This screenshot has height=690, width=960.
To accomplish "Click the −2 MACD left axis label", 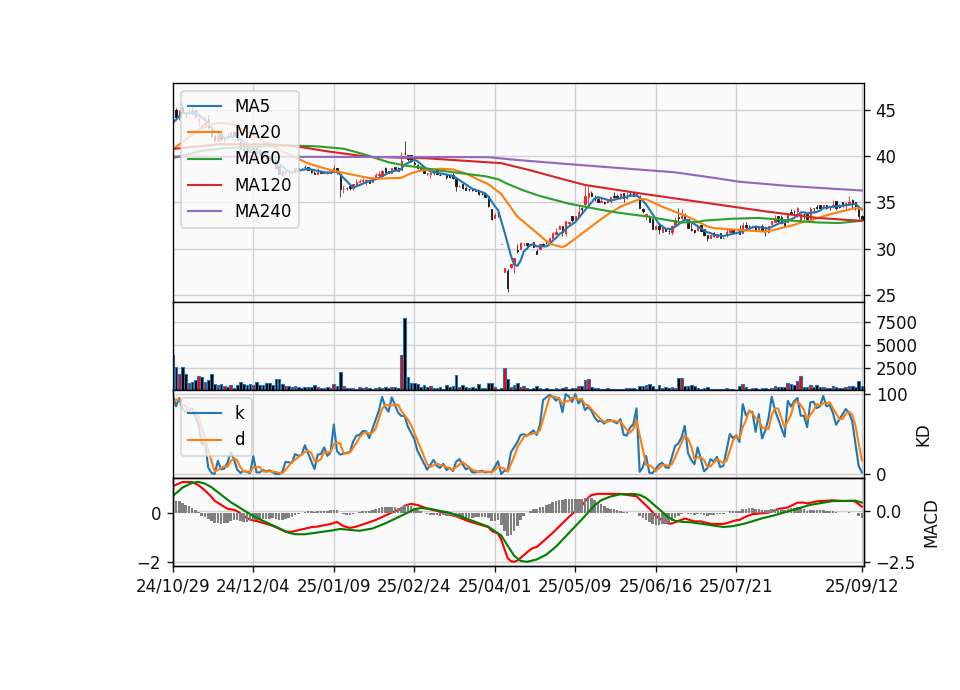I will coord(150,563).
